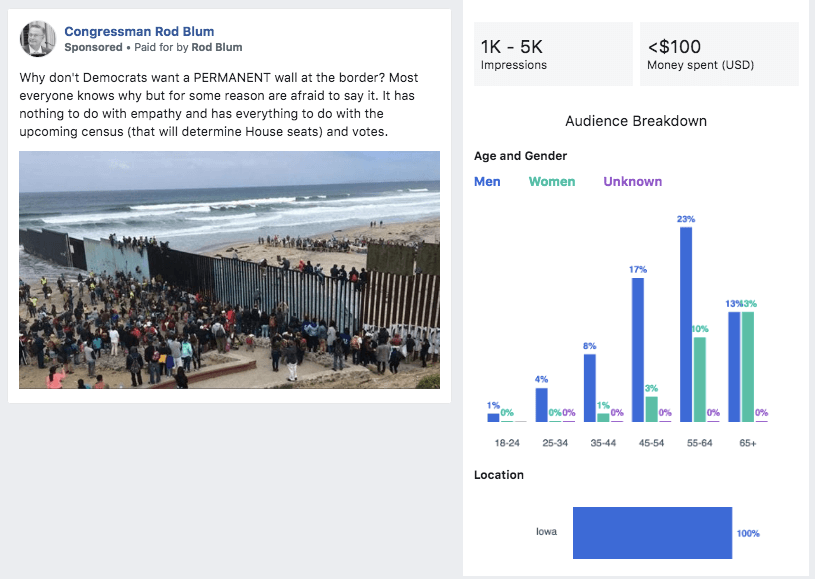Click the Audience Breakdown heading
Screen dimensions: 815x579
(636, 121)
